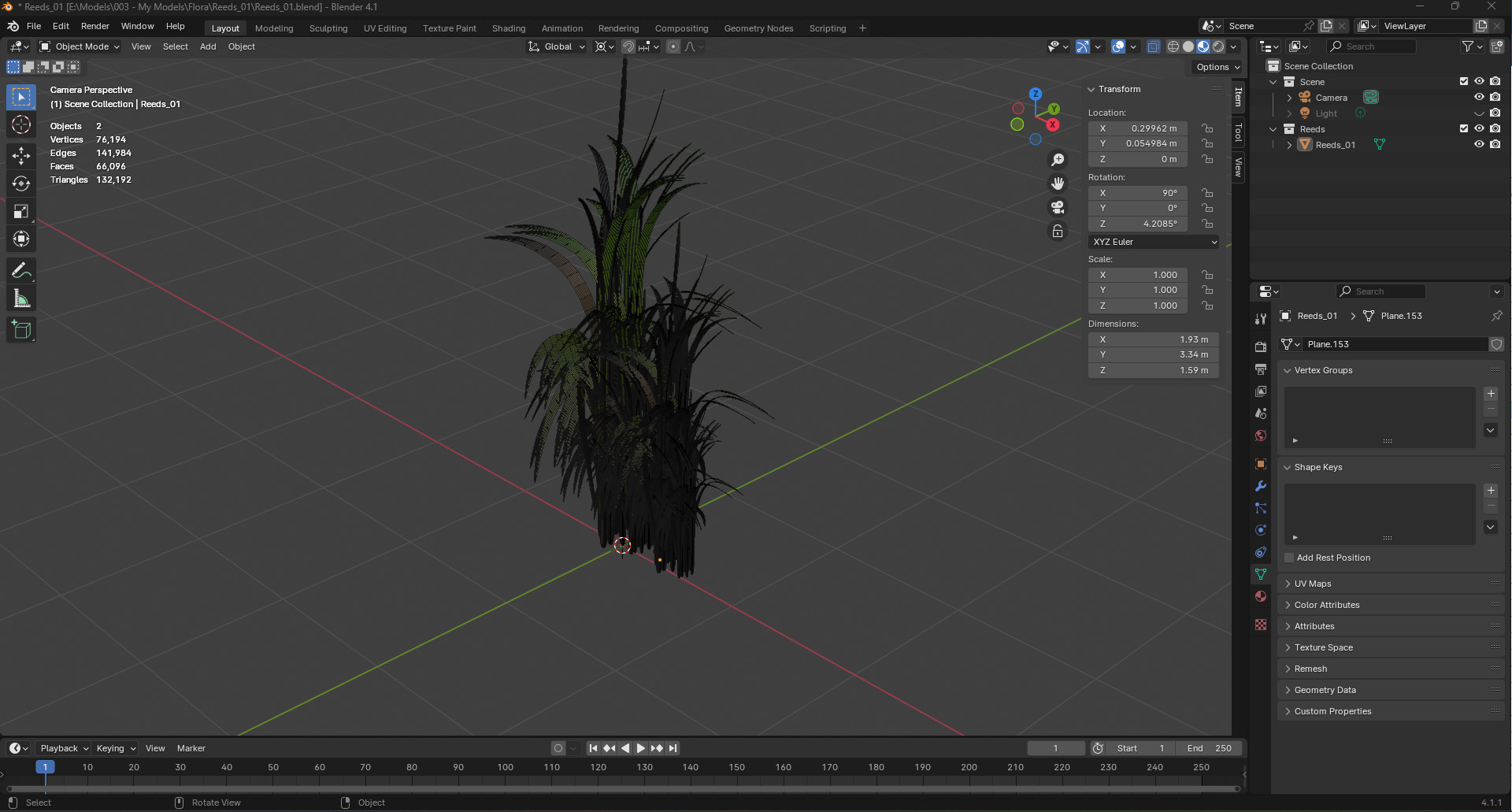Toggle snapping magnet in viewport header

click(x=628, y=46)
